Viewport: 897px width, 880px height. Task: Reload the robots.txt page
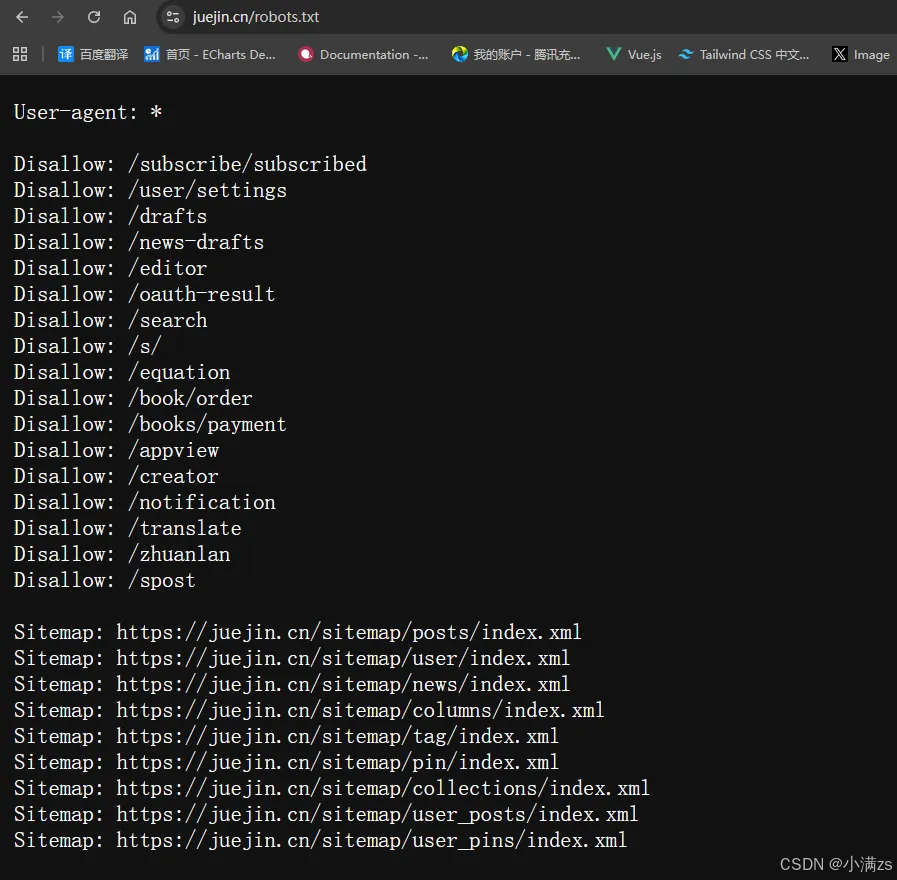coord(94,17)
